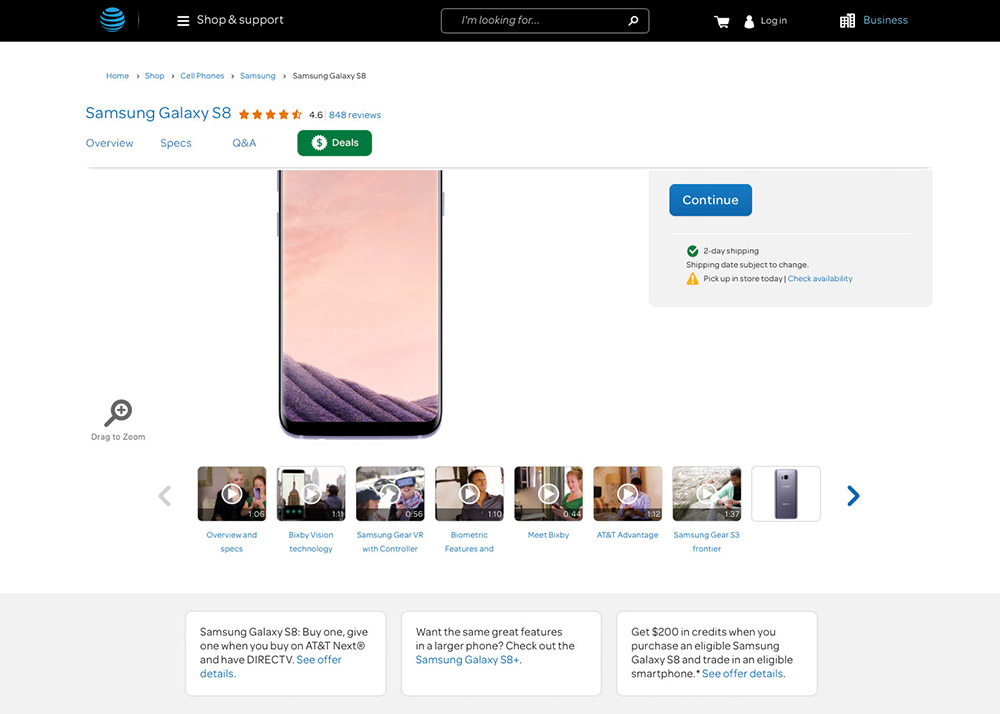Click the main Galaxy S8 product image
The image size is (1000, 714).
[360, 304]
